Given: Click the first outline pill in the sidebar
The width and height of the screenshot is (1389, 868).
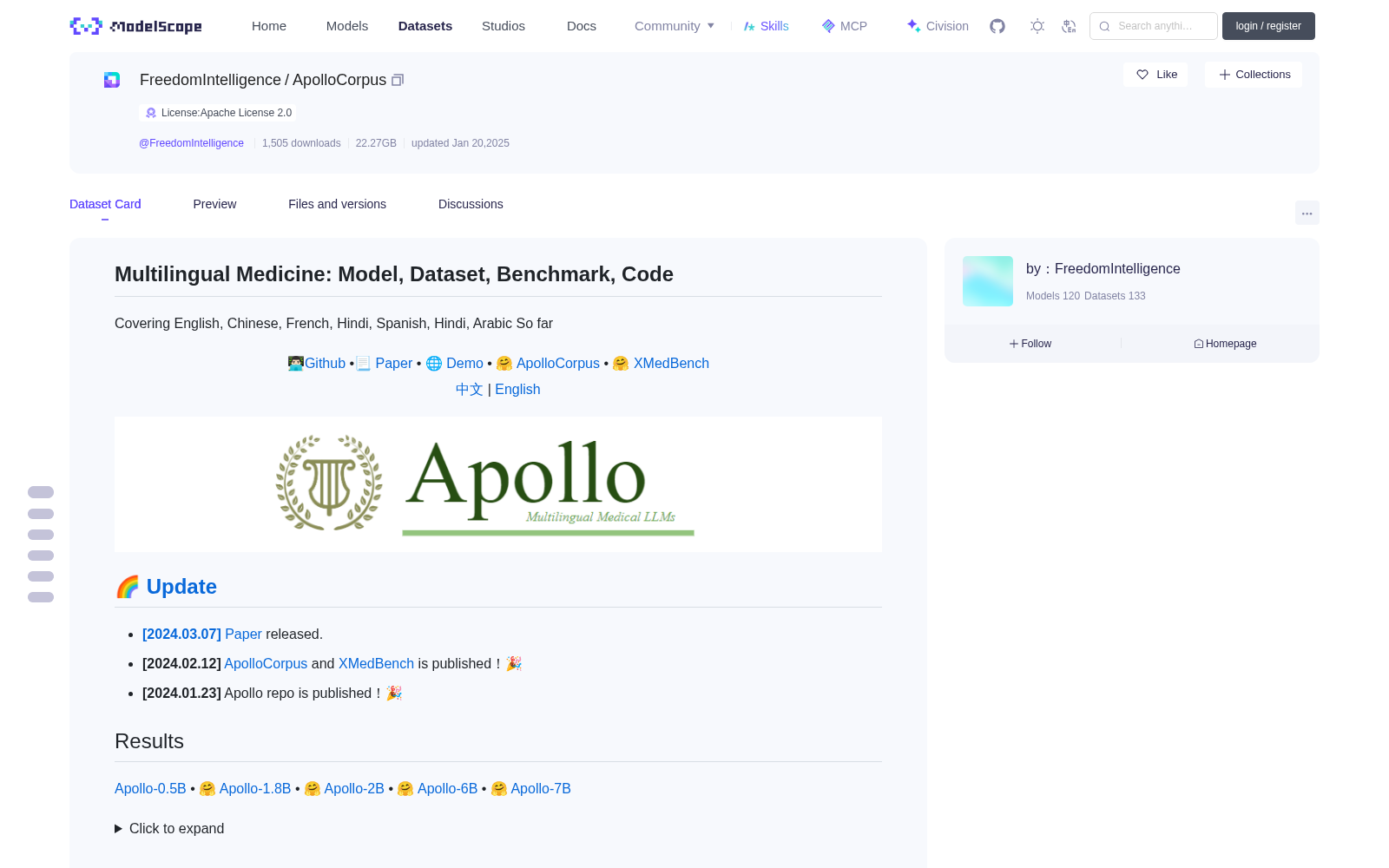Looking at the screenshot, I should pyautogui.click(x=41, y=492).
